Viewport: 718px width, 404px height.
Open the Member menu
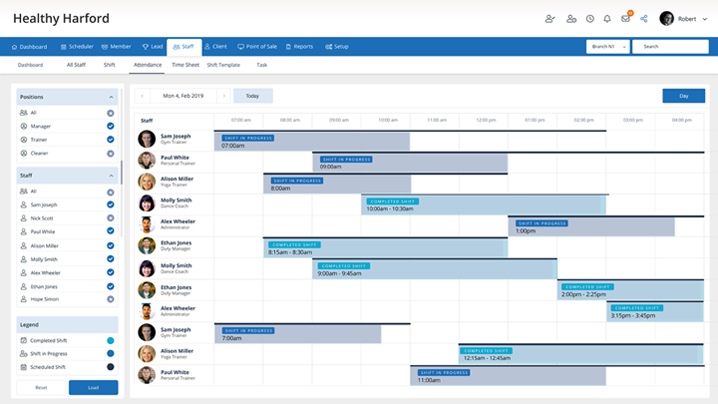pos(116,47)
